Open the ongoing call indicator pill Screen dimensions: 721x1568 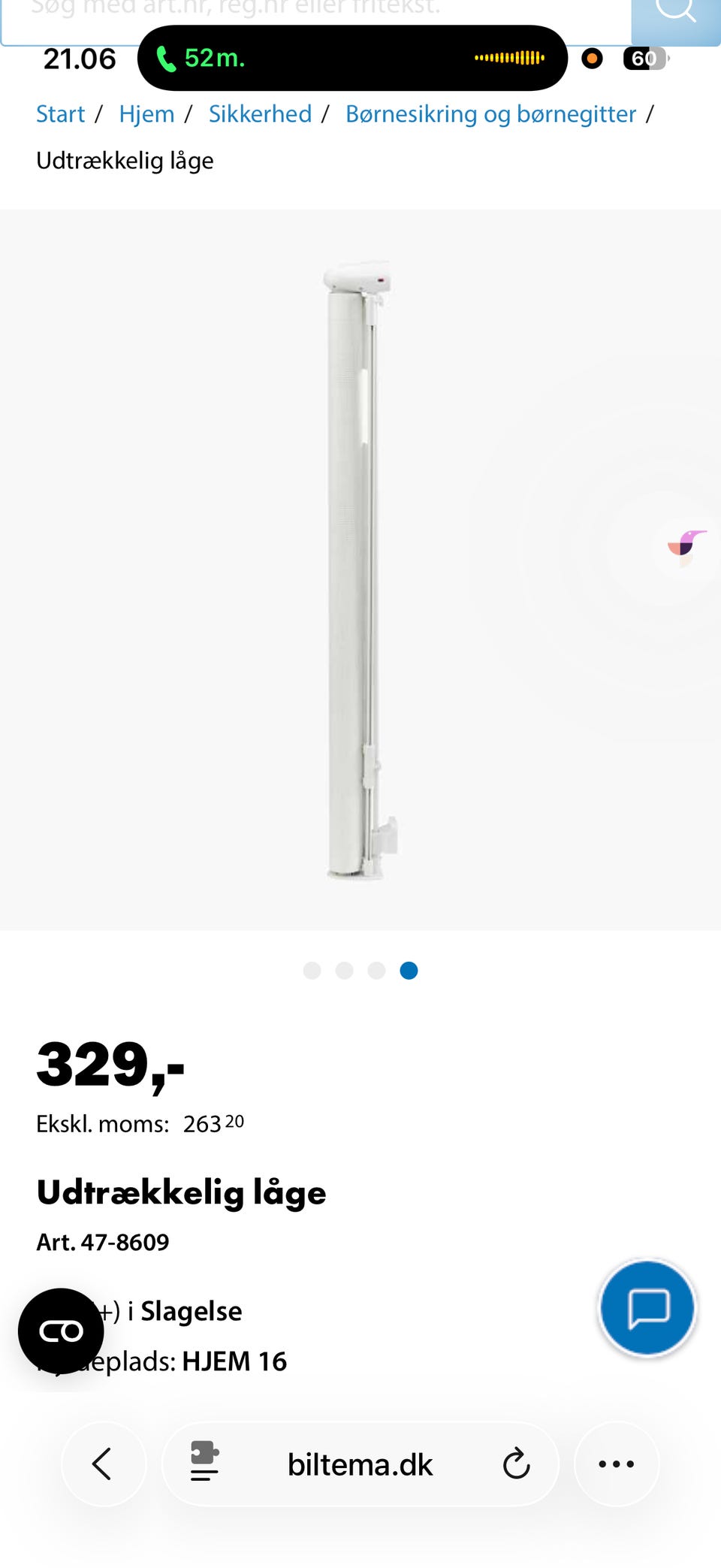[x=352, y=58]
